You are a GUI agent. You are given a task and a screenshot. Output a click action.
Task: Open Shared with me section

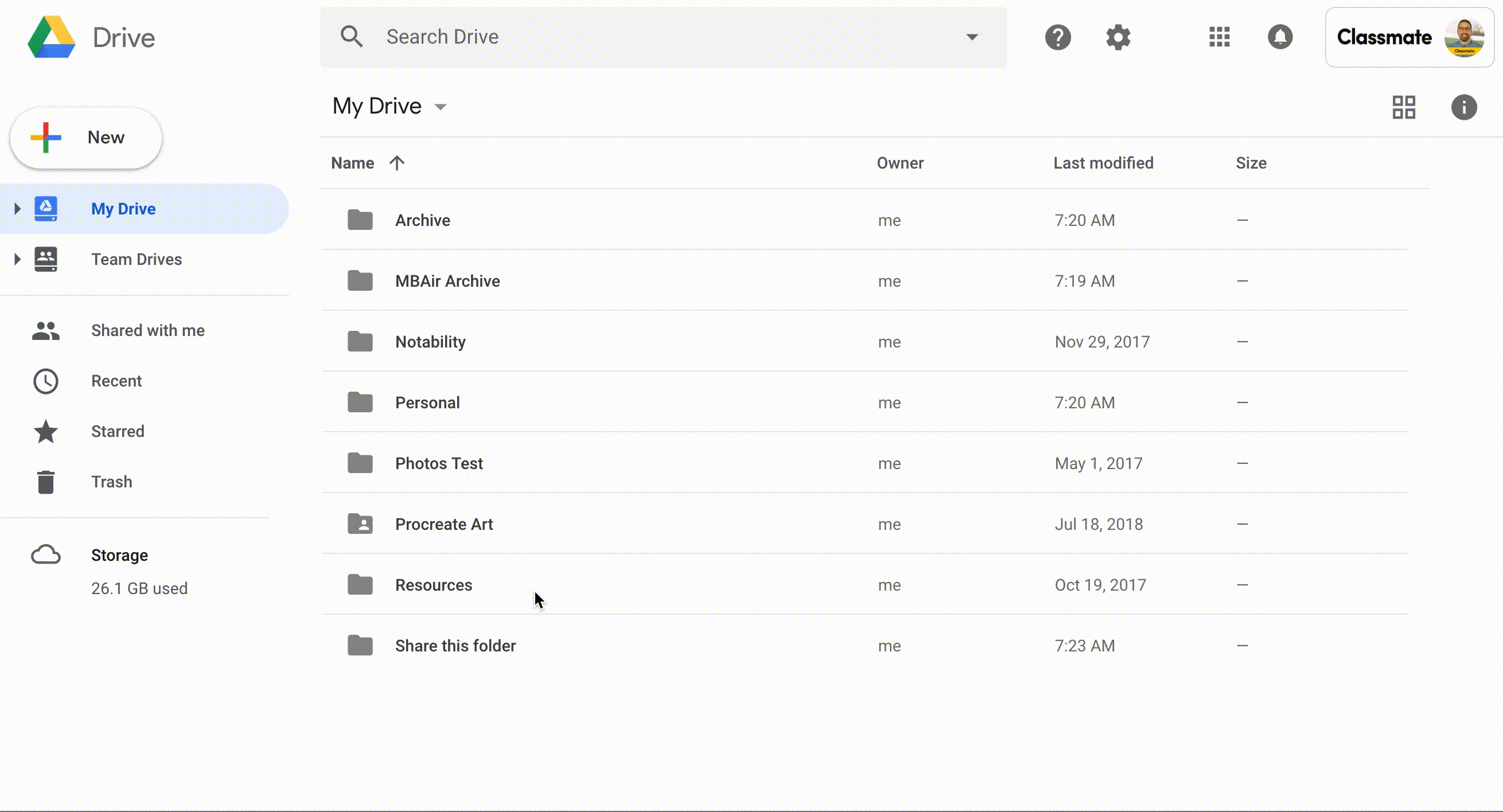point(147,330)
